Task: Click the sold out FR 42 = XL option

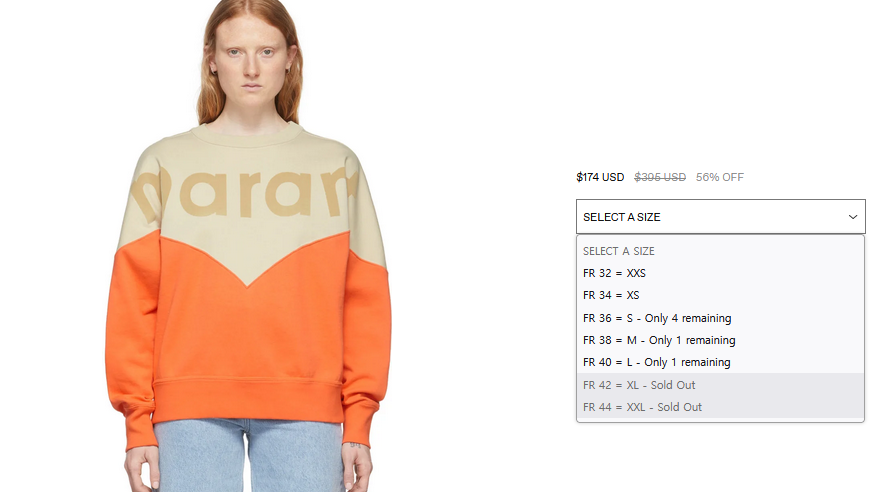Action: pyautogui.click(x=720, y=385)
